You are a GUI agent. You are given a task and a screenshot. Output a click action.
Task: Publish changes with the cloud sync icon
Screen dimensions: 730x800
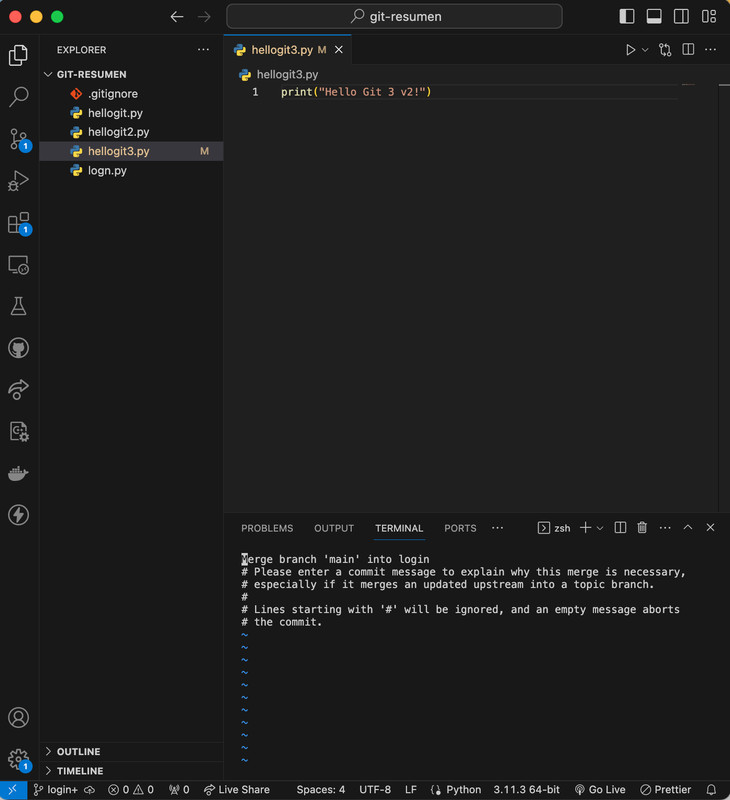point(90,790)
